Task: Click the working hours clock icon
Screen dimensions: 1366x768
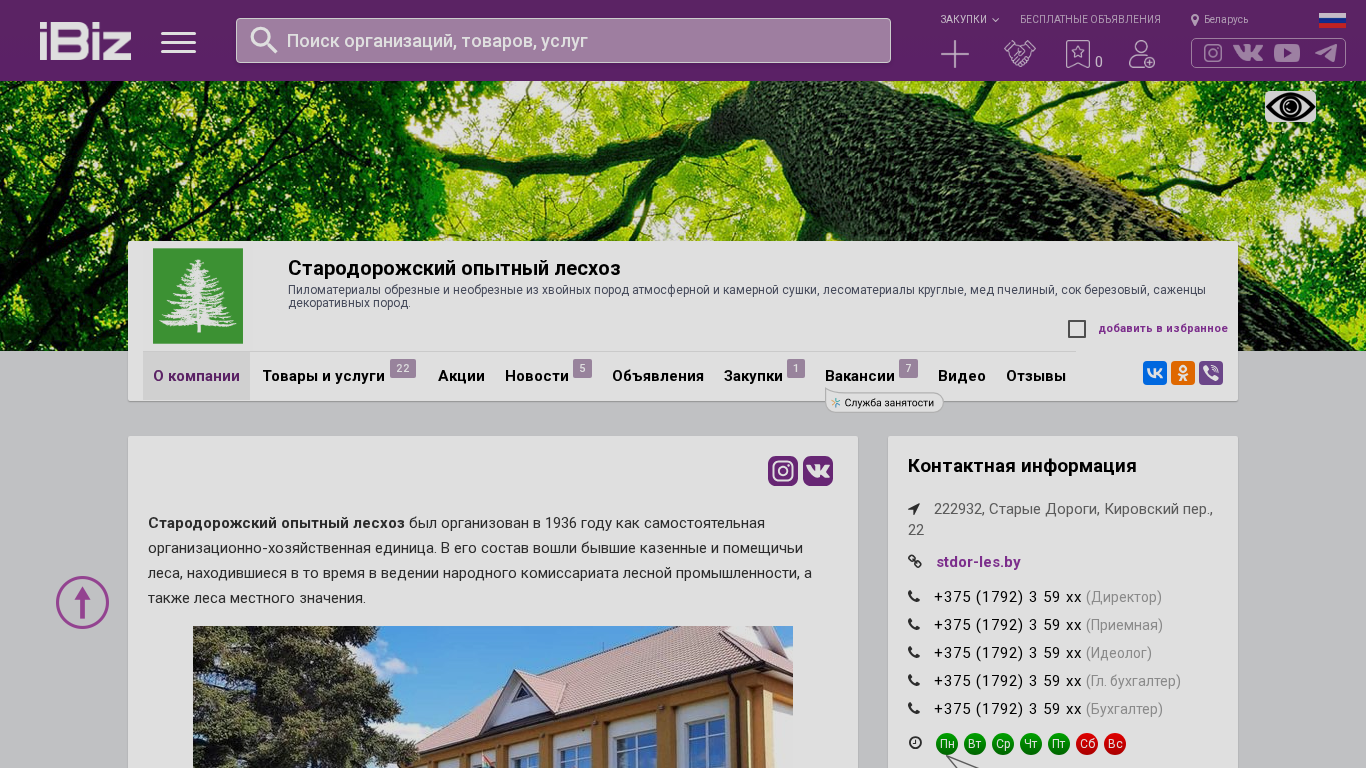Action: 915,743
